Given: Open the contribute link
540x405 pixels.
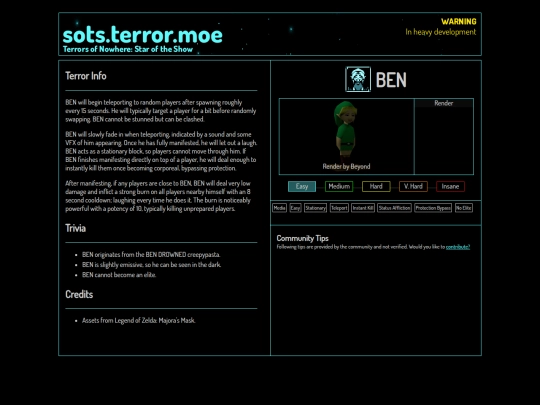Looking at the screenshot, I should [458, 247].
